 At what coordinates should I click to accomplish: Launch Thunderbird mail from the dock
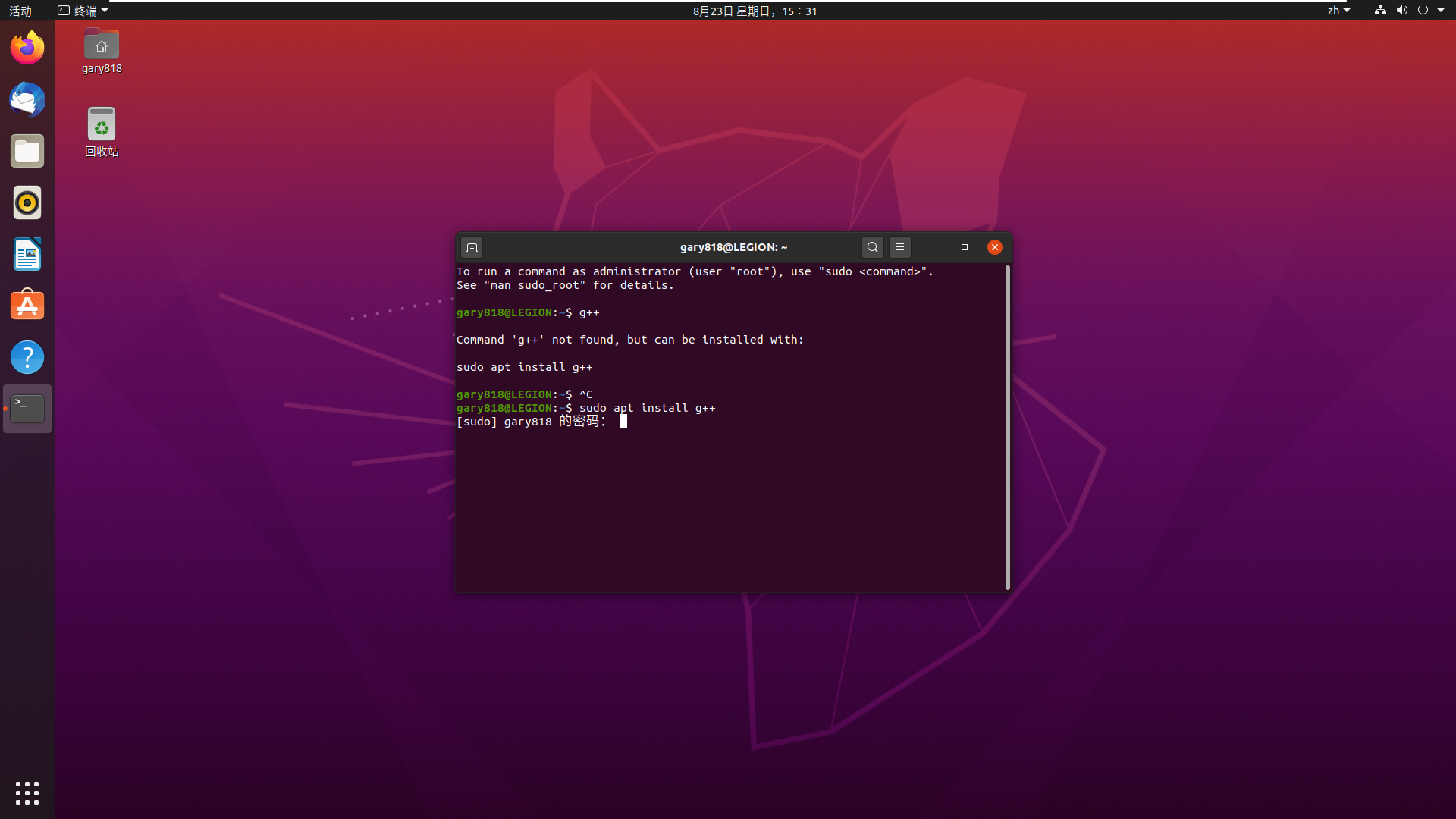[27, 99]
